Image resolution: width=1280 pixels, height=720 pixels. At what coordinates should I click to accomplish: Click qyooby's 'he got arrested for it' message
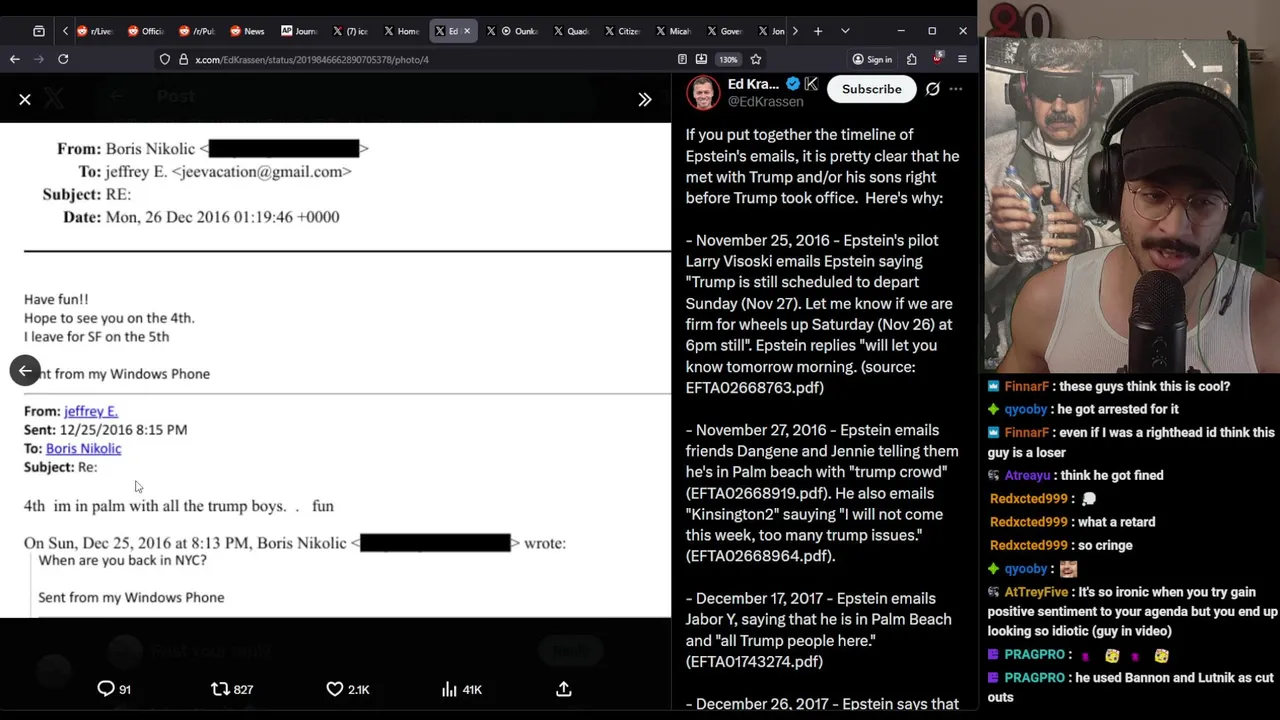(x=1119, y=409)
